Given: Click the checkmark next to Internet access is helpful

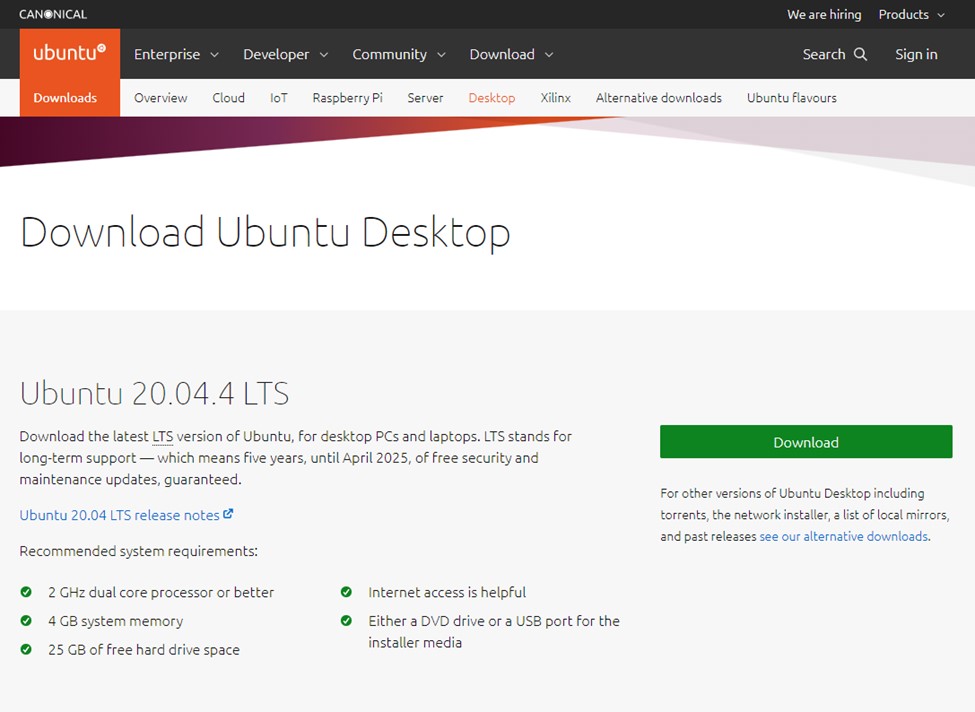Looking at the screenshot, I should click(346, 592).
